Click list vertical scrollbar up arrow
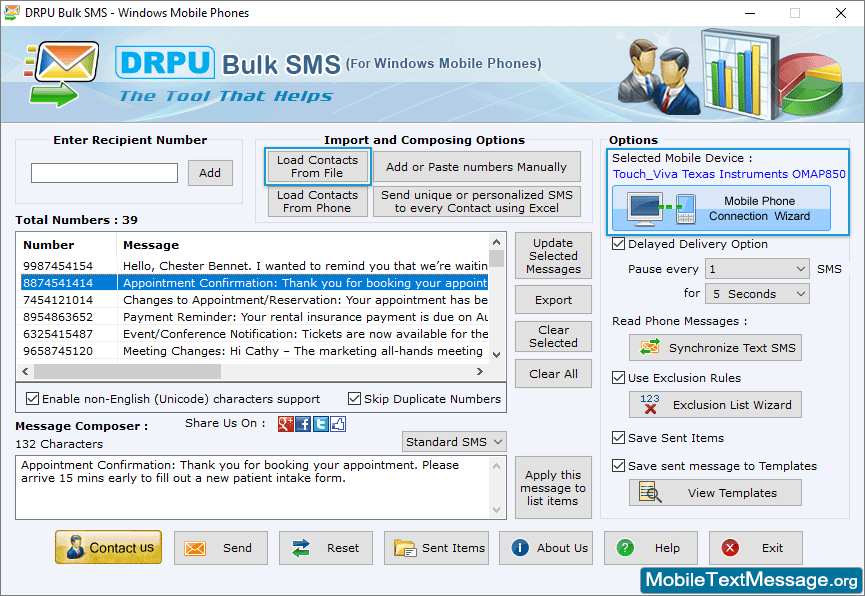 point(496,242)
